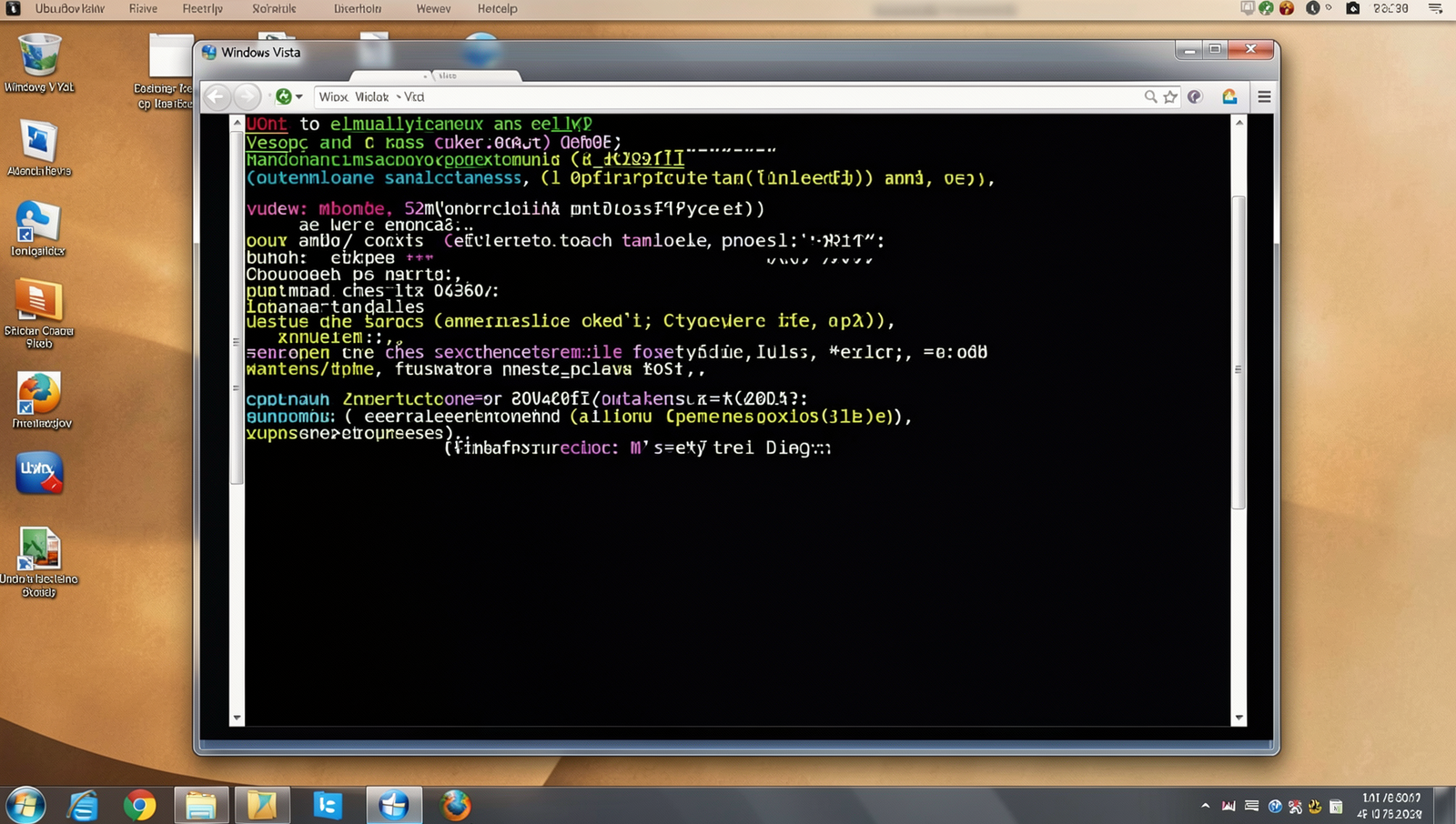
Task: Open the browser hamburger menu
Action: 1264,96
